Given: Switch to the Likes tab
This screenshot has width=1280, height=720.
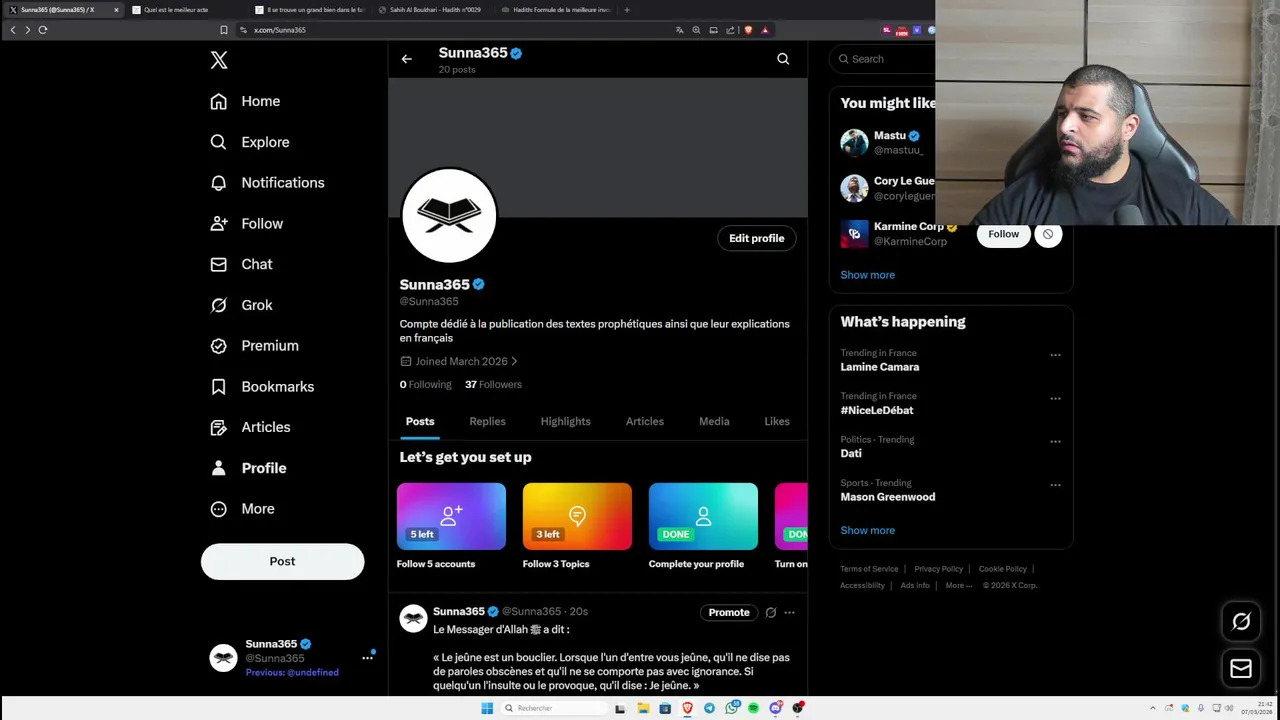Looking at the screenshot, I should 777,422.
